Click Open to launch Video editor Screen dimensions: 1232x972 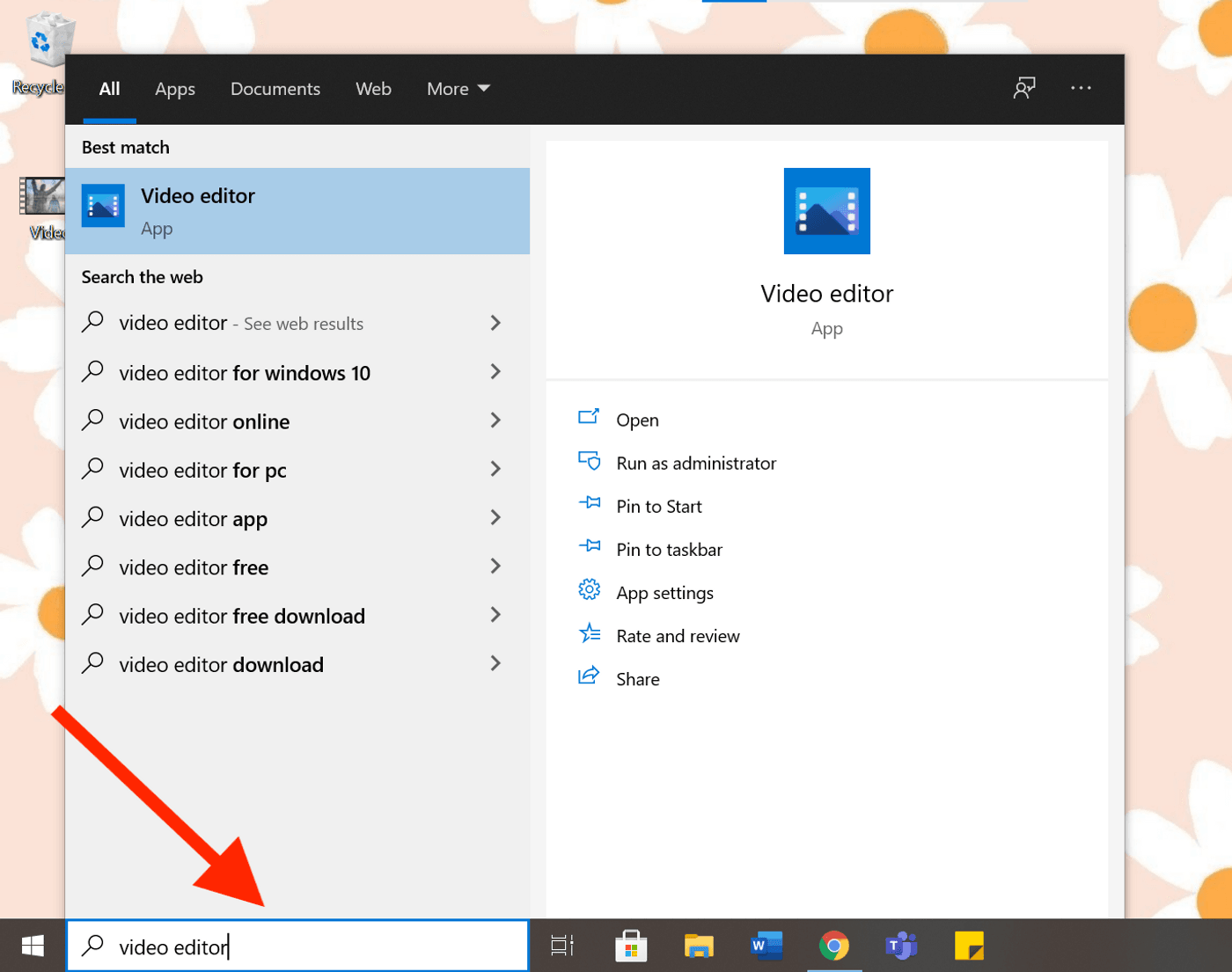coord(637,420)
